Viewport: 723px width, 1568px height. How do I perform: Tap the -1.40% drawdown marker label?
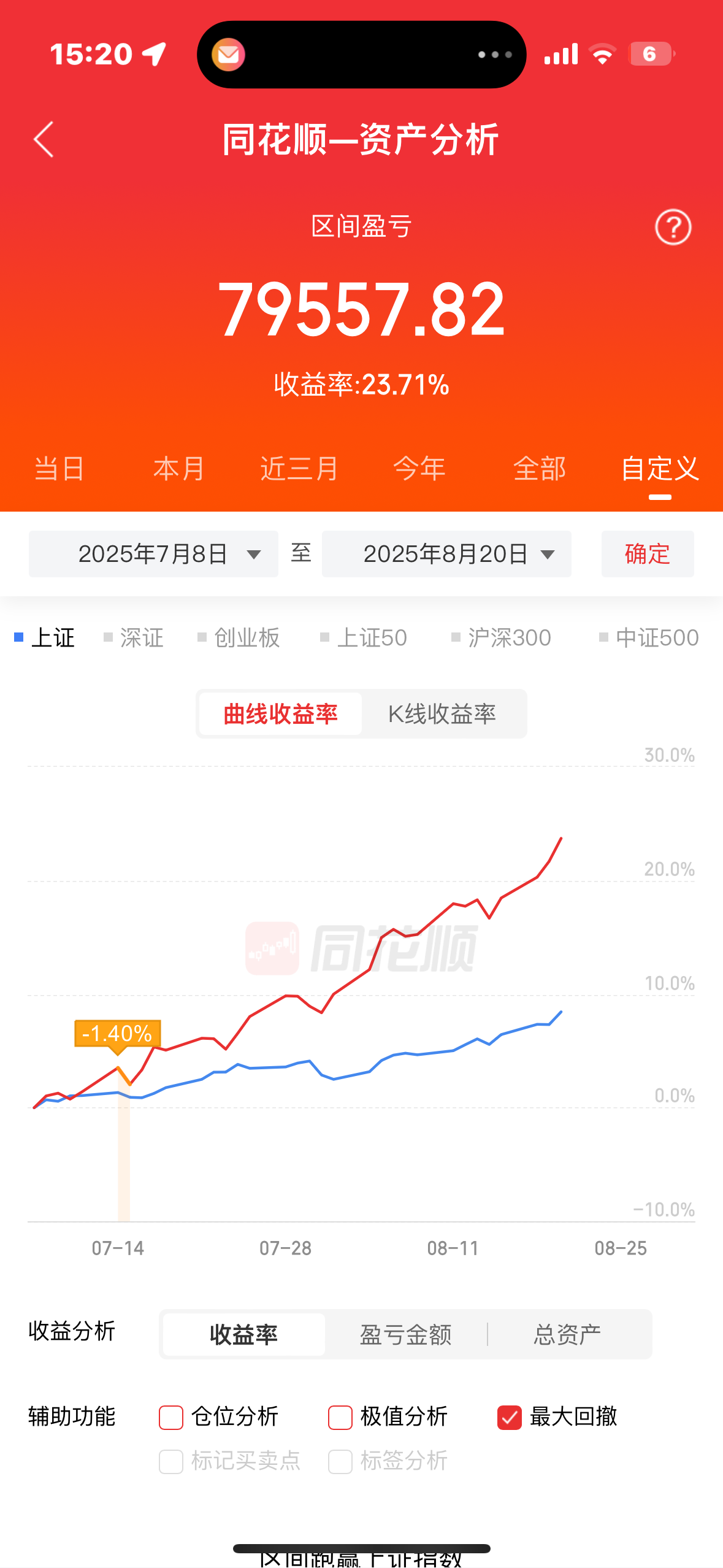(117, 1034)
